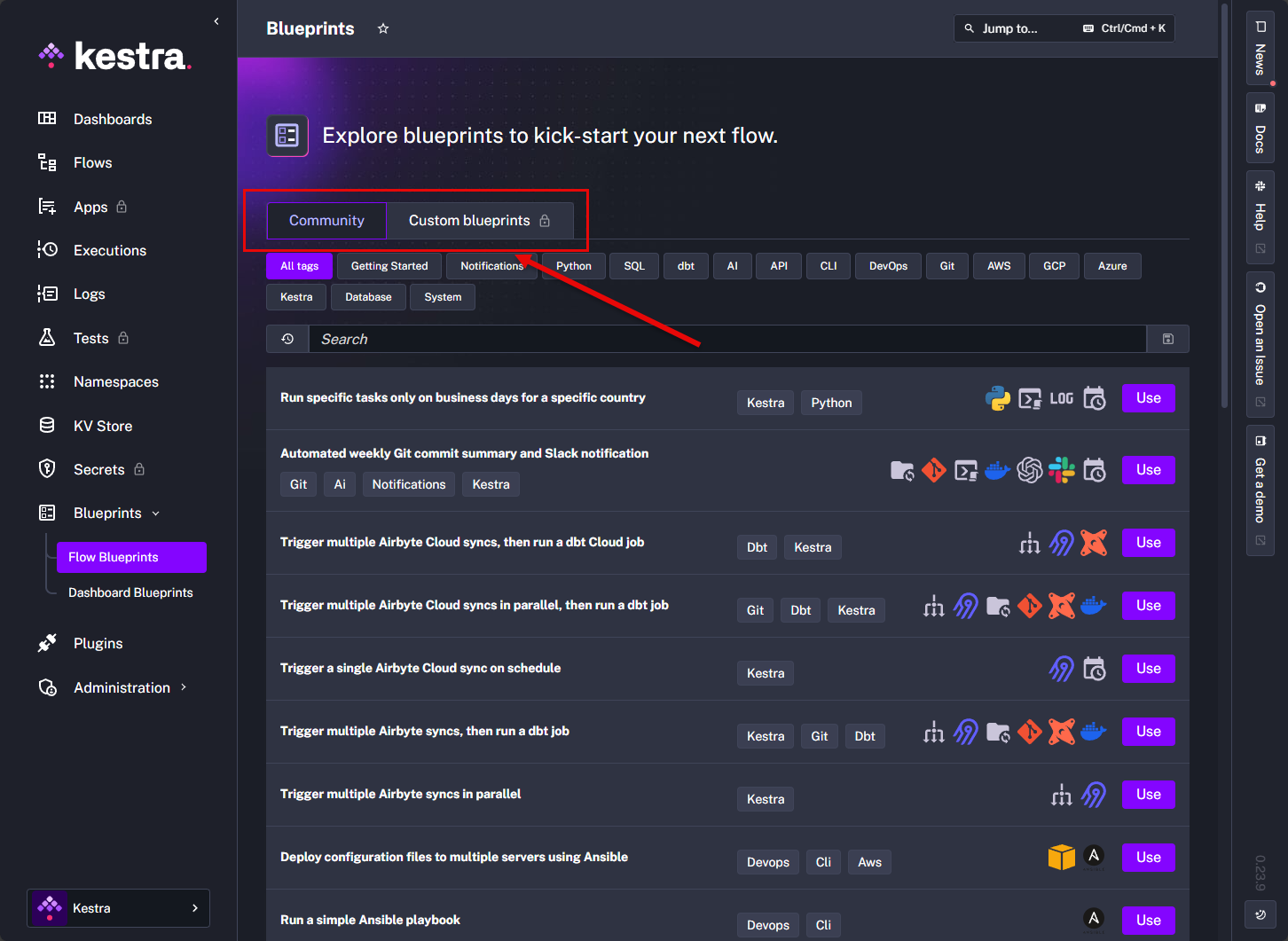Go to Flows in the sidebar
The height and width of the screenshot is (941, 1288).
point(93,162)
